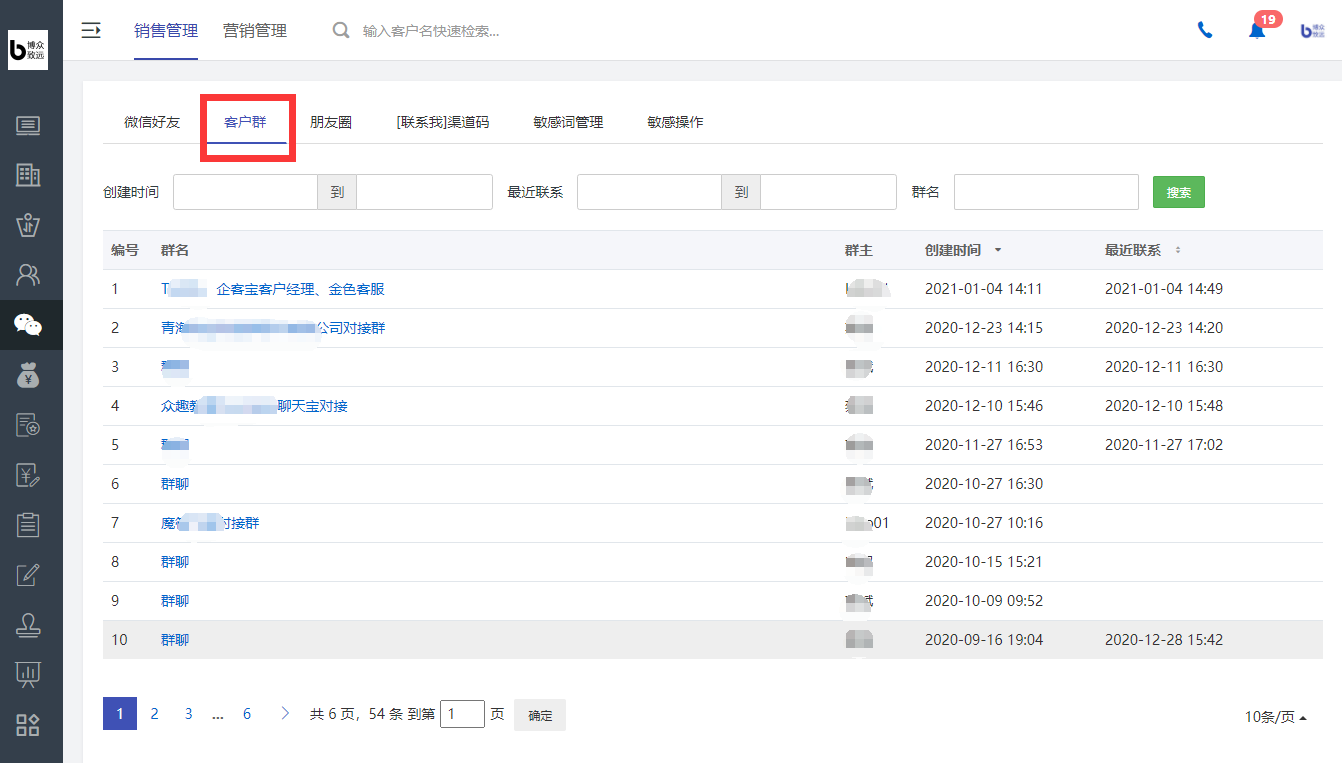Switch to 销售管理 top menu
The image size is (1342, 763).
pos(166,31)
